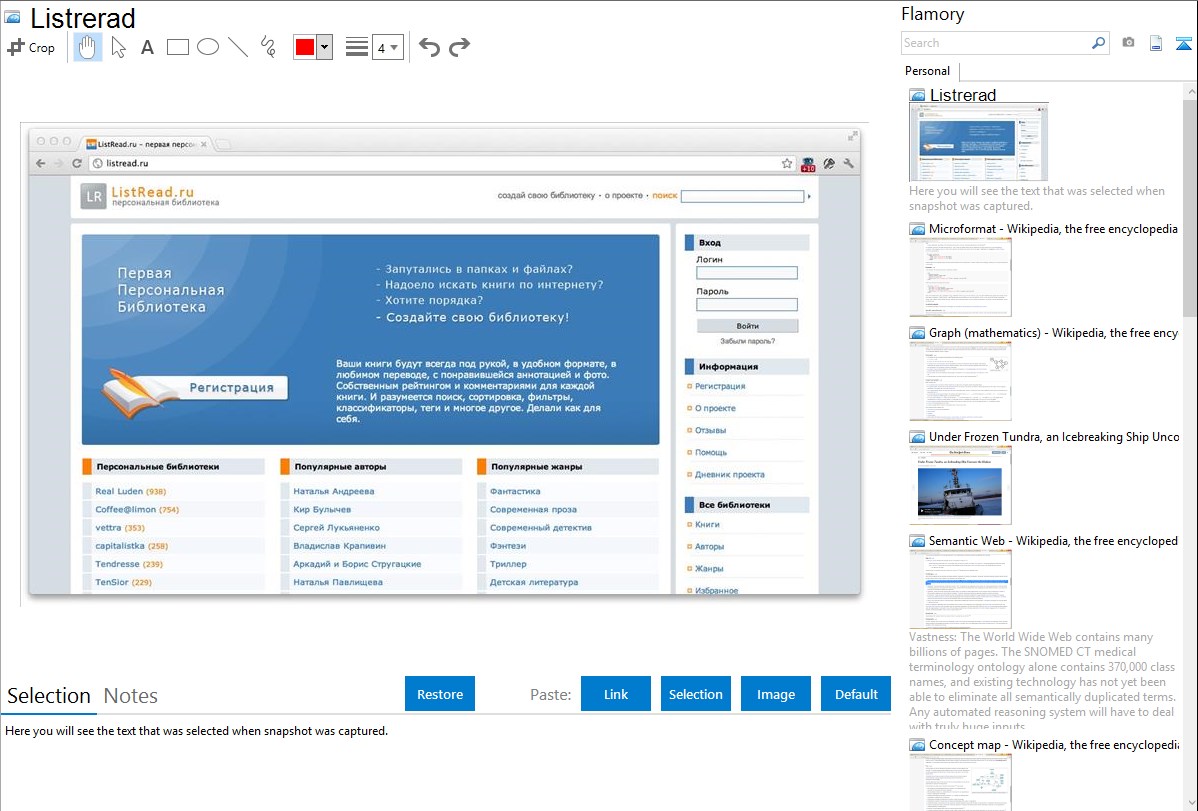Click the Flamory app icon beside Listreread title
Viewport: 1198px width, 811px height.
tap(12, 17)
